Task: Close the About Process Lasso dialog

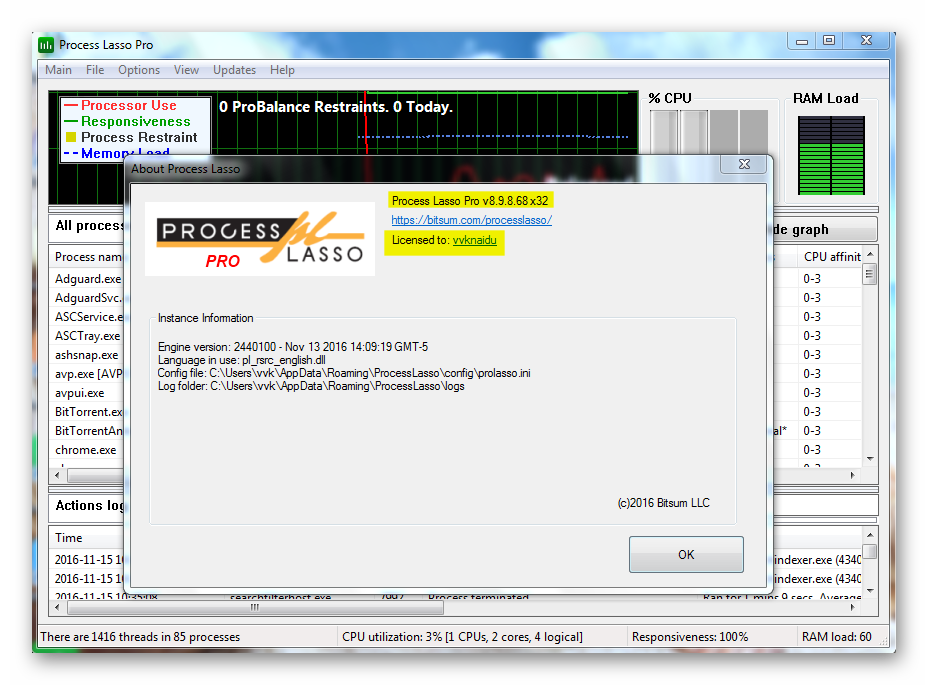Action: pos(744,164)
